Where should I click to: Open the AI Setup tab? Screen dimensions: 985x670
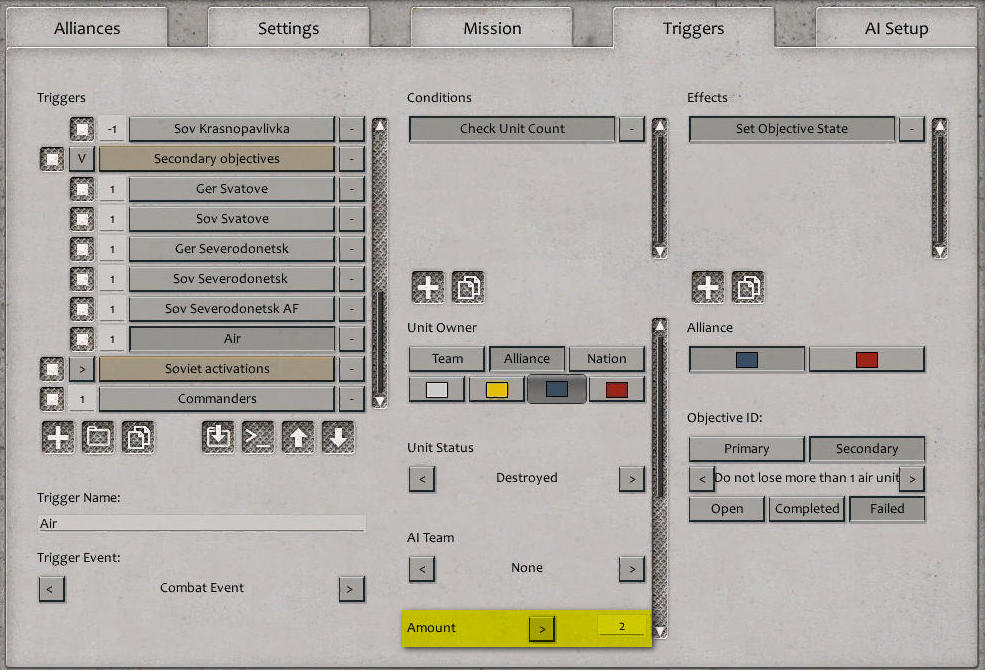pos(896,28)
